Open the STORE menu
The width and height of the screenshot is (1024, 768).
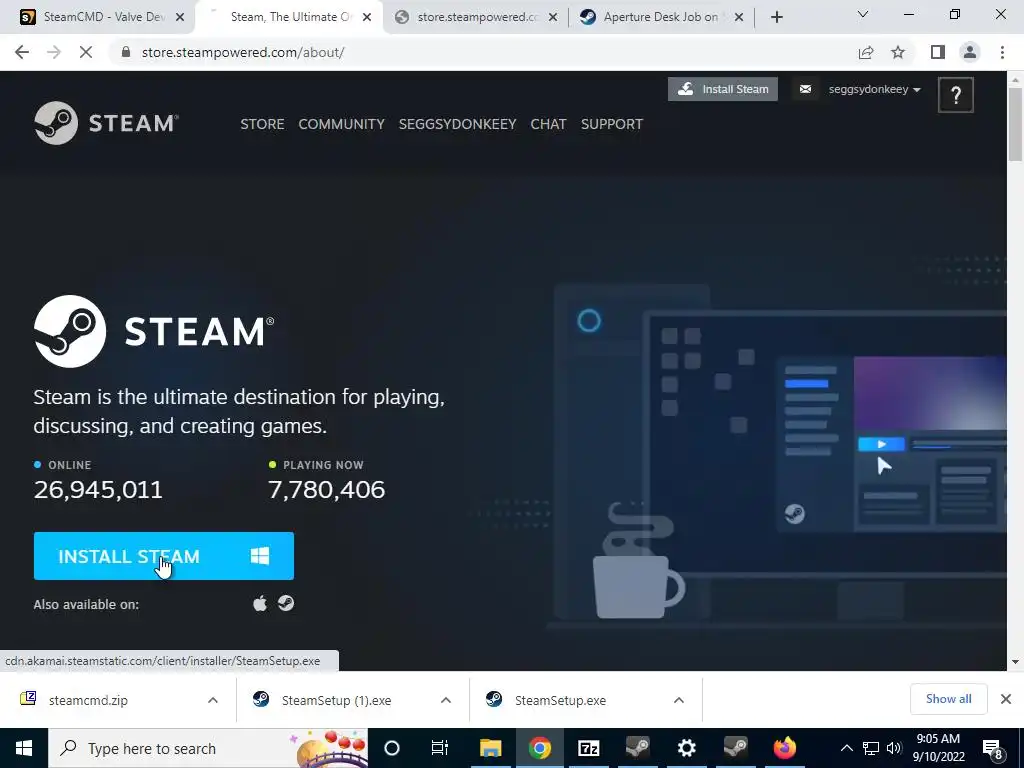(262, 124)
